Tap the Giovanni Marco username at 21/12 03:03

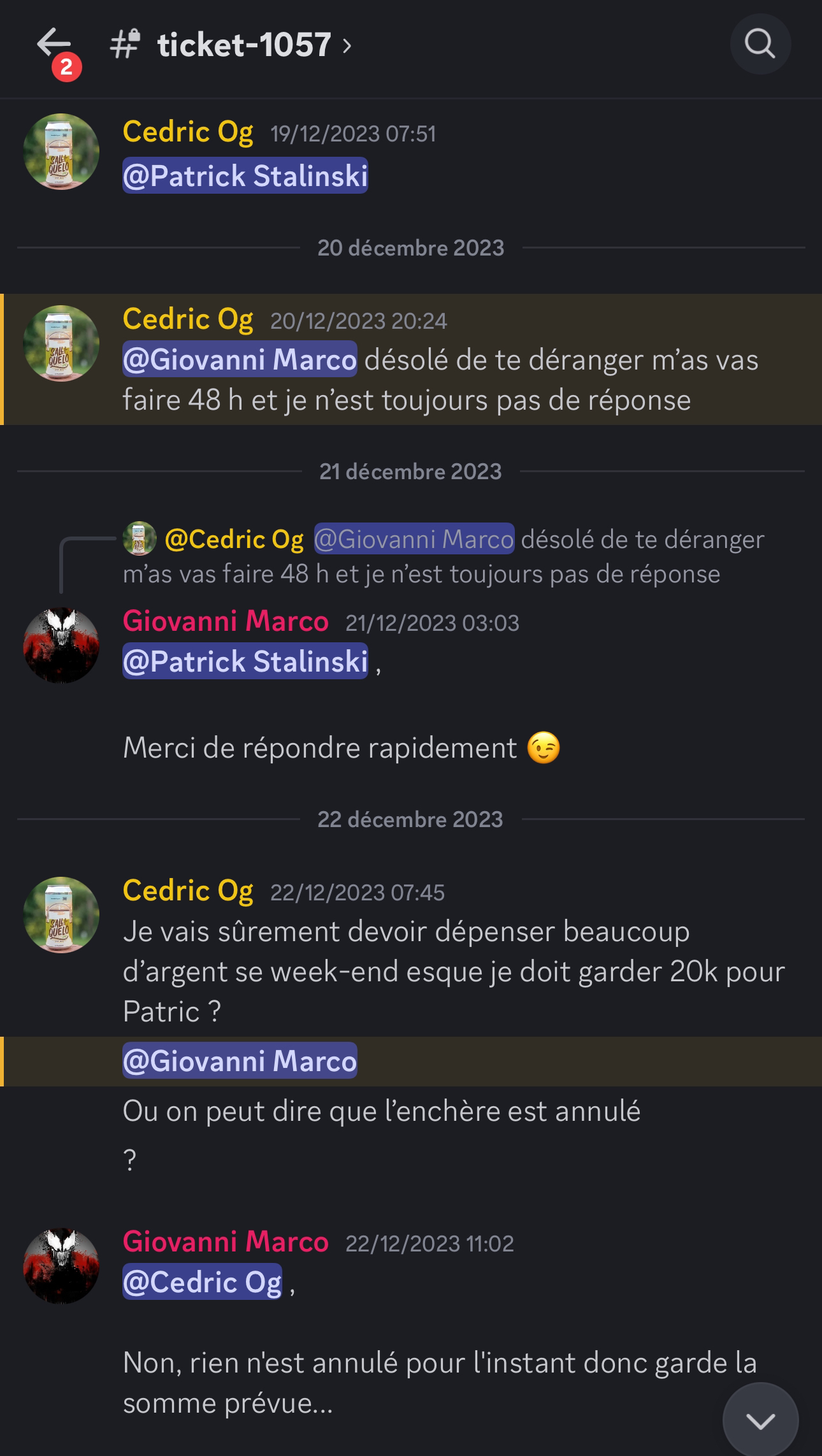point(226,621)
